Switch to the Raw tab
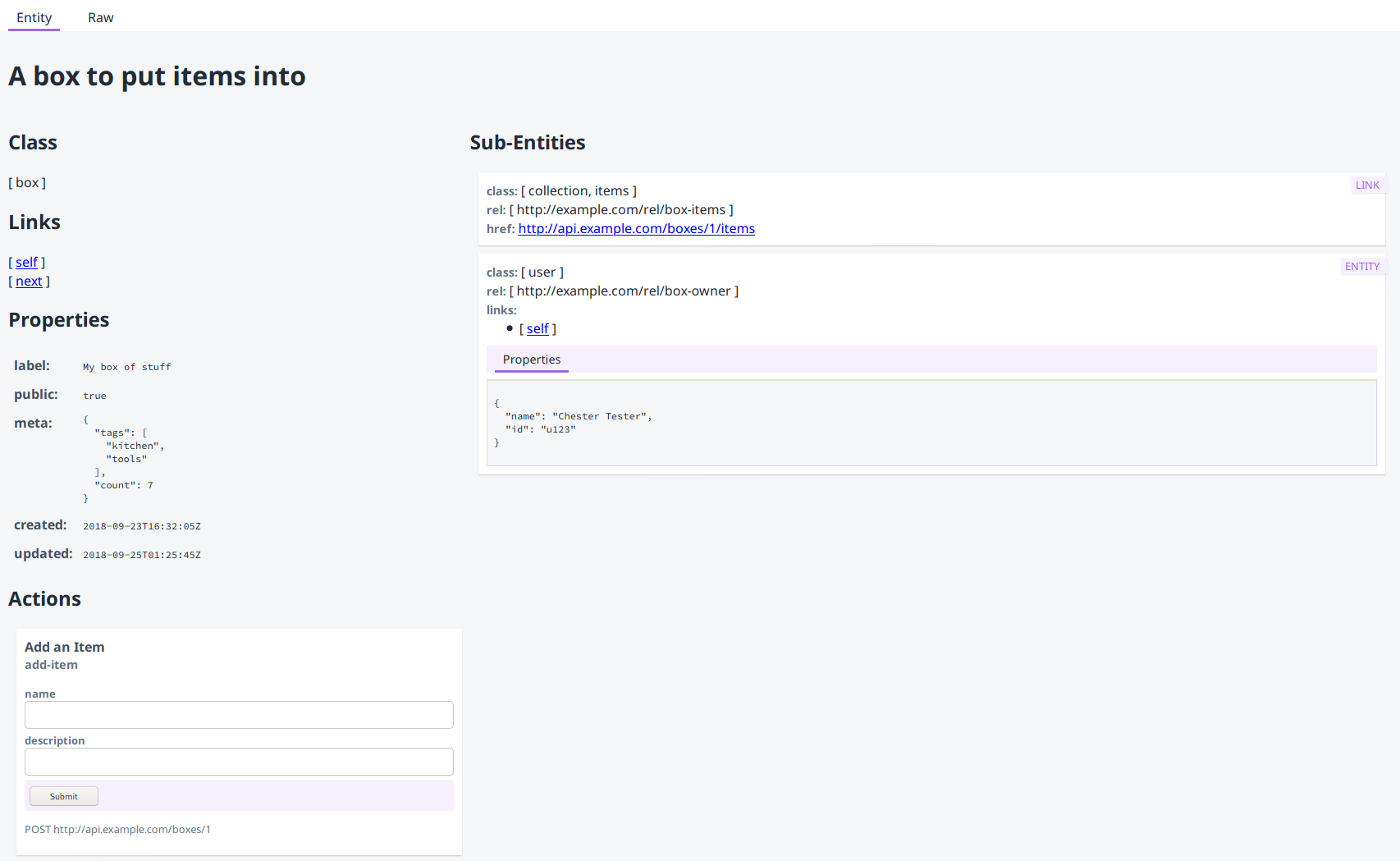Image resolution: width=1400 pixels, height=861 pixels. [100, 17]
